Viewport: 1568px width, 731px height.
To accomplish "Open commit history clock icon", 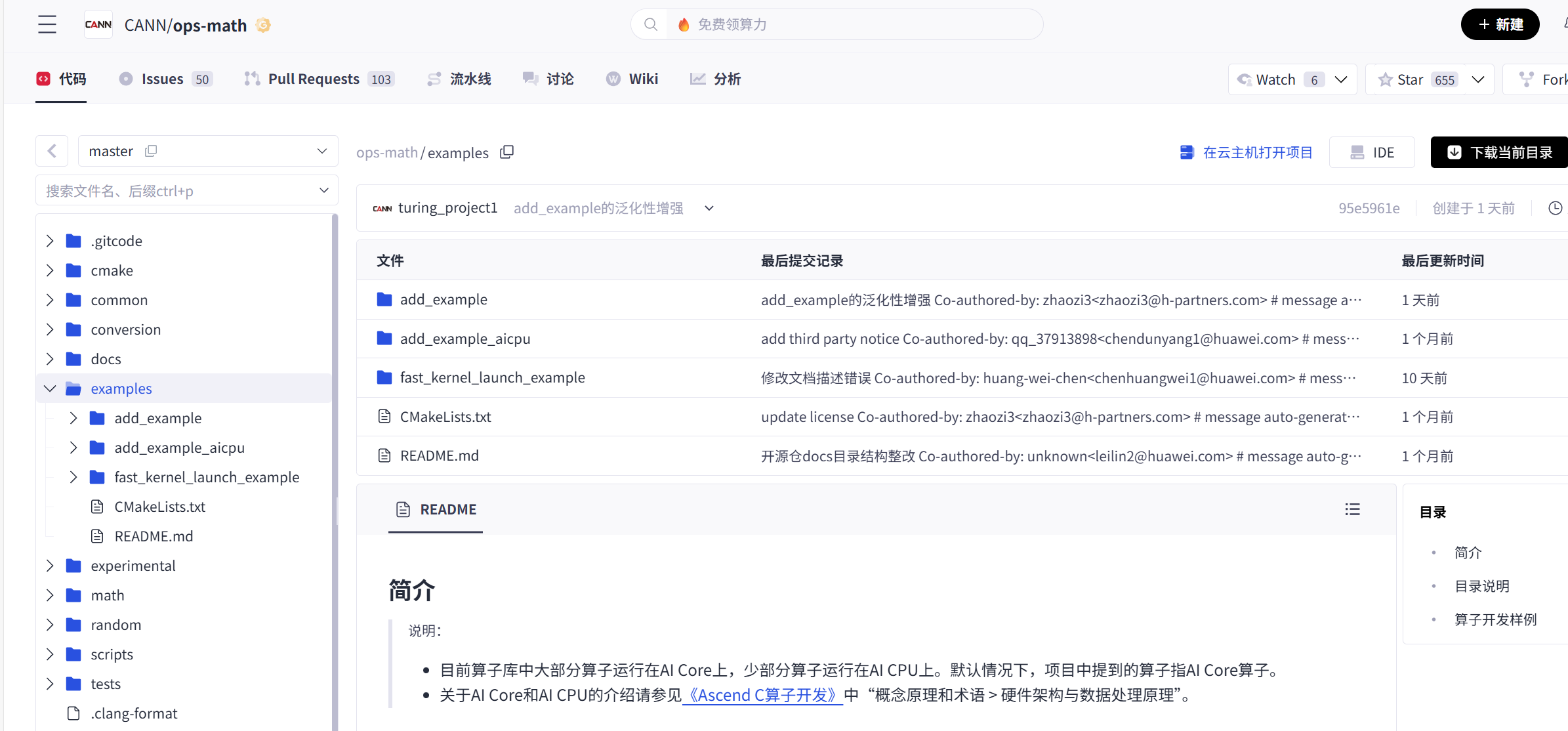I will click(x=1555, y=208).
